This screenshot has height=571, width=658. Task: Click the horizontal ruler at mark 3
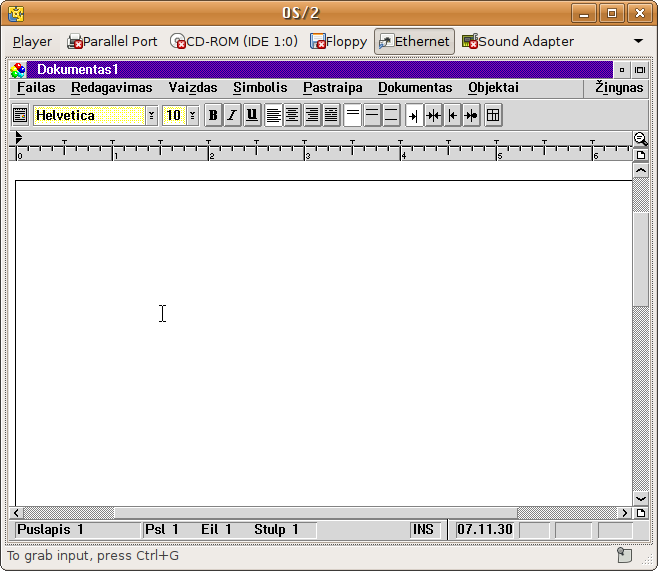tap(307, 153)
